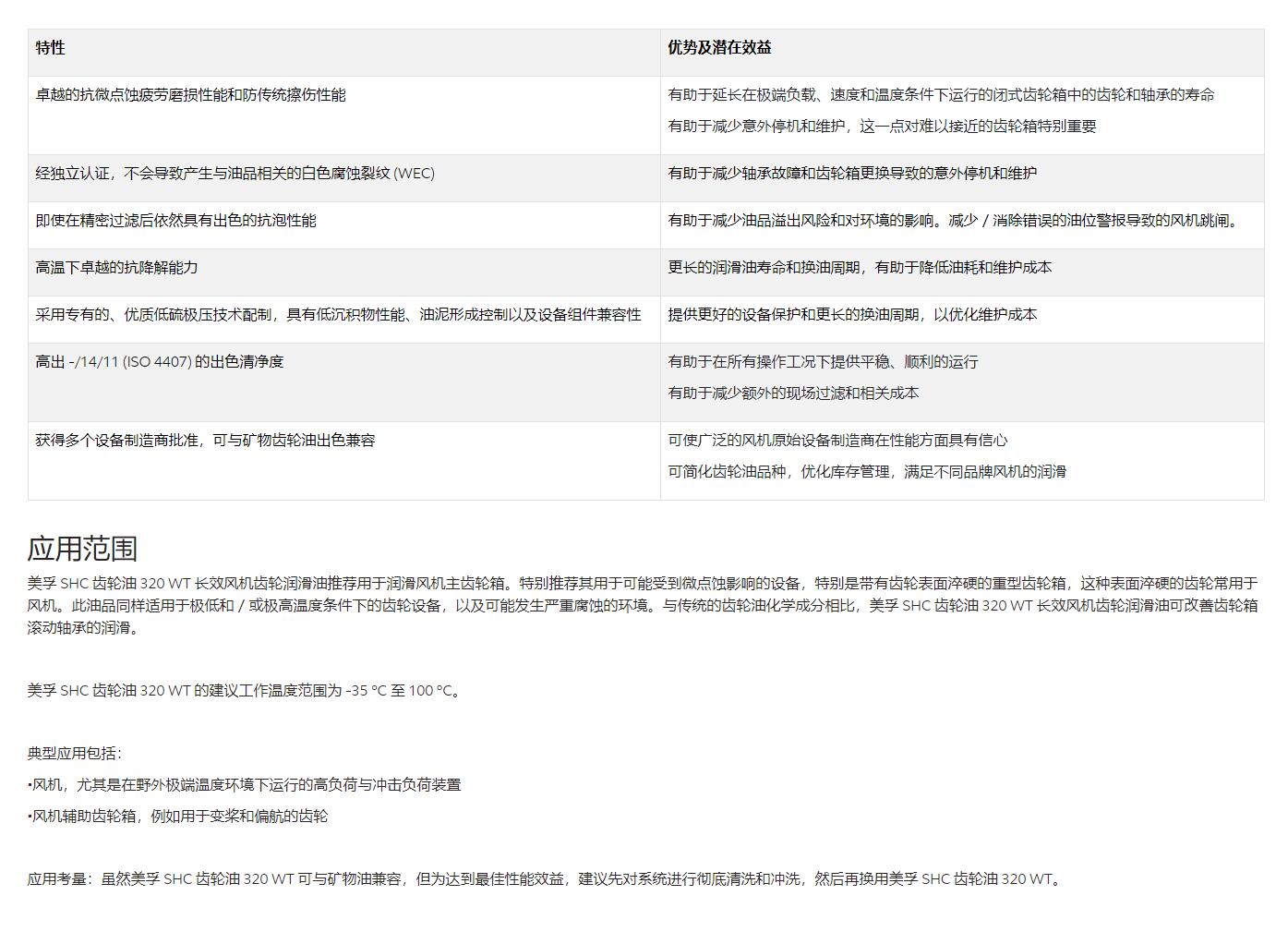Click the 提供平稳、顺利的运行 line
1288x932 pixels.
pyautogui.click(x=823, y=362)
